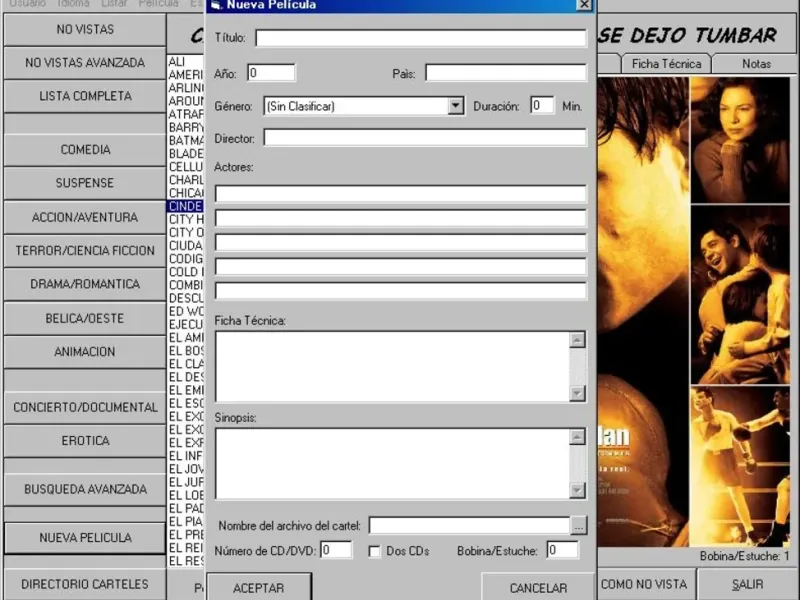Click the ACEPTAR button
The width and height of the screenshot is (800, 600).
[x=259, y=588]
